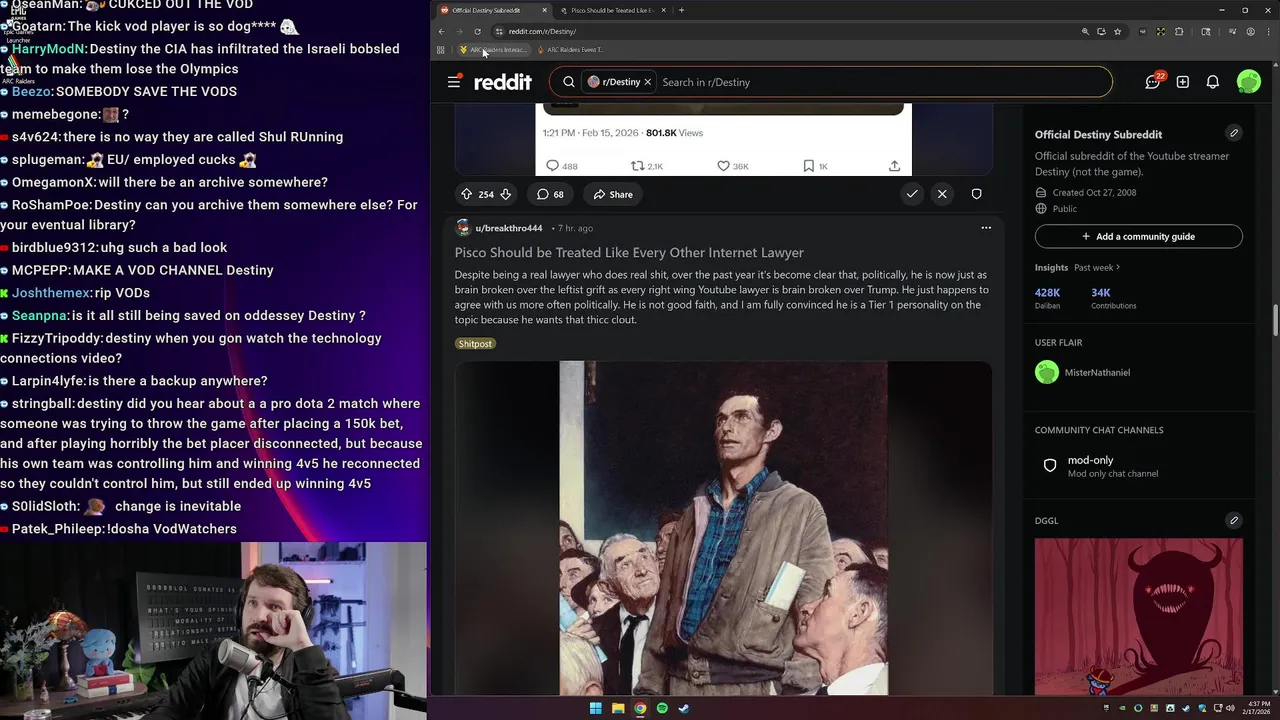Image resolution: width=1280 pixels, height=720 pixels.
Task: Open Reddit chat messages icon
Action: [x=1153, y=82]
